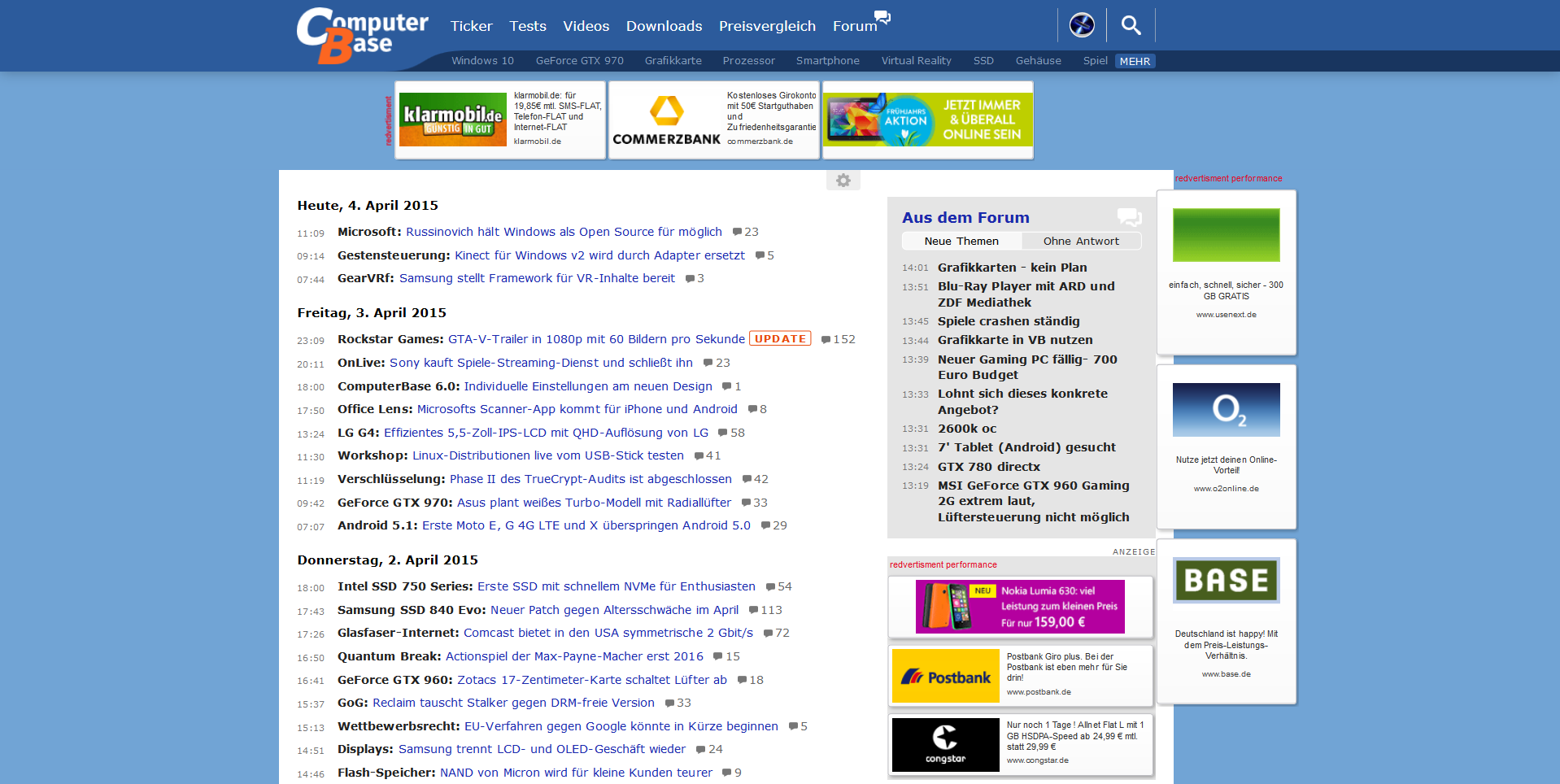Open the Smartphone topic link
Screen dimensions: 1560x784
[x=827, y=60]
